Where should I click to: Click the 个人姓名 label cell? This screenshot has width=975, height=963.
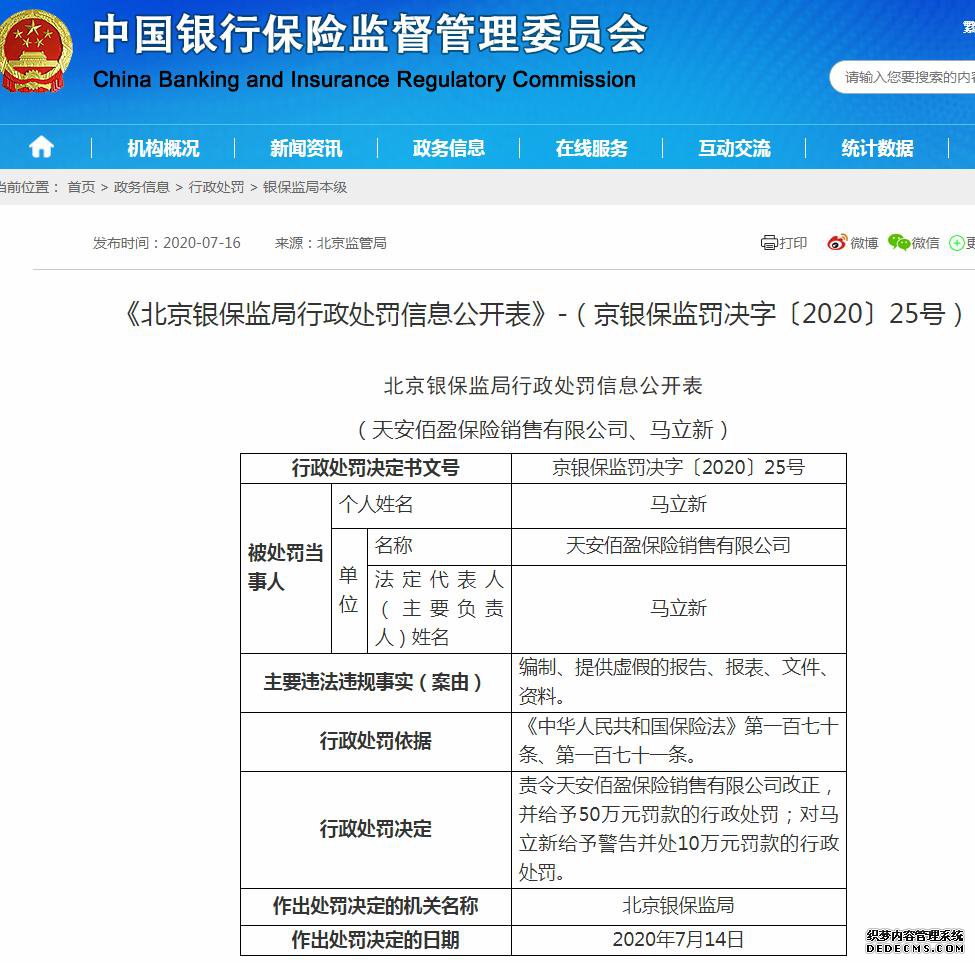[421, 505]
